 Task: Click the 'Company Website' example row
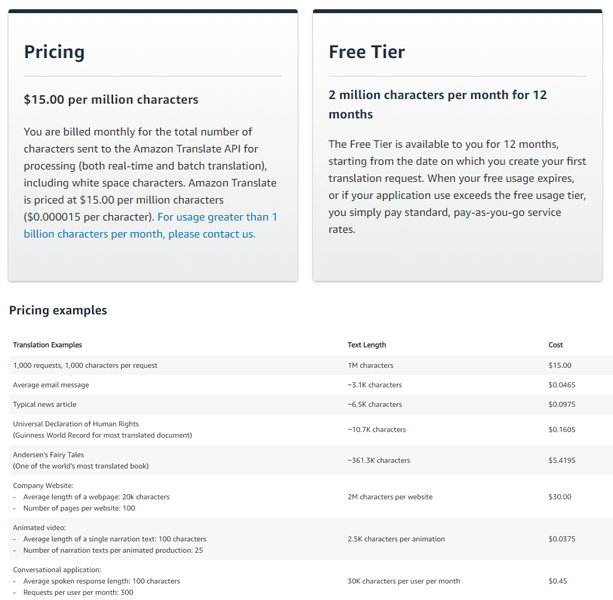tap(46, 486)
